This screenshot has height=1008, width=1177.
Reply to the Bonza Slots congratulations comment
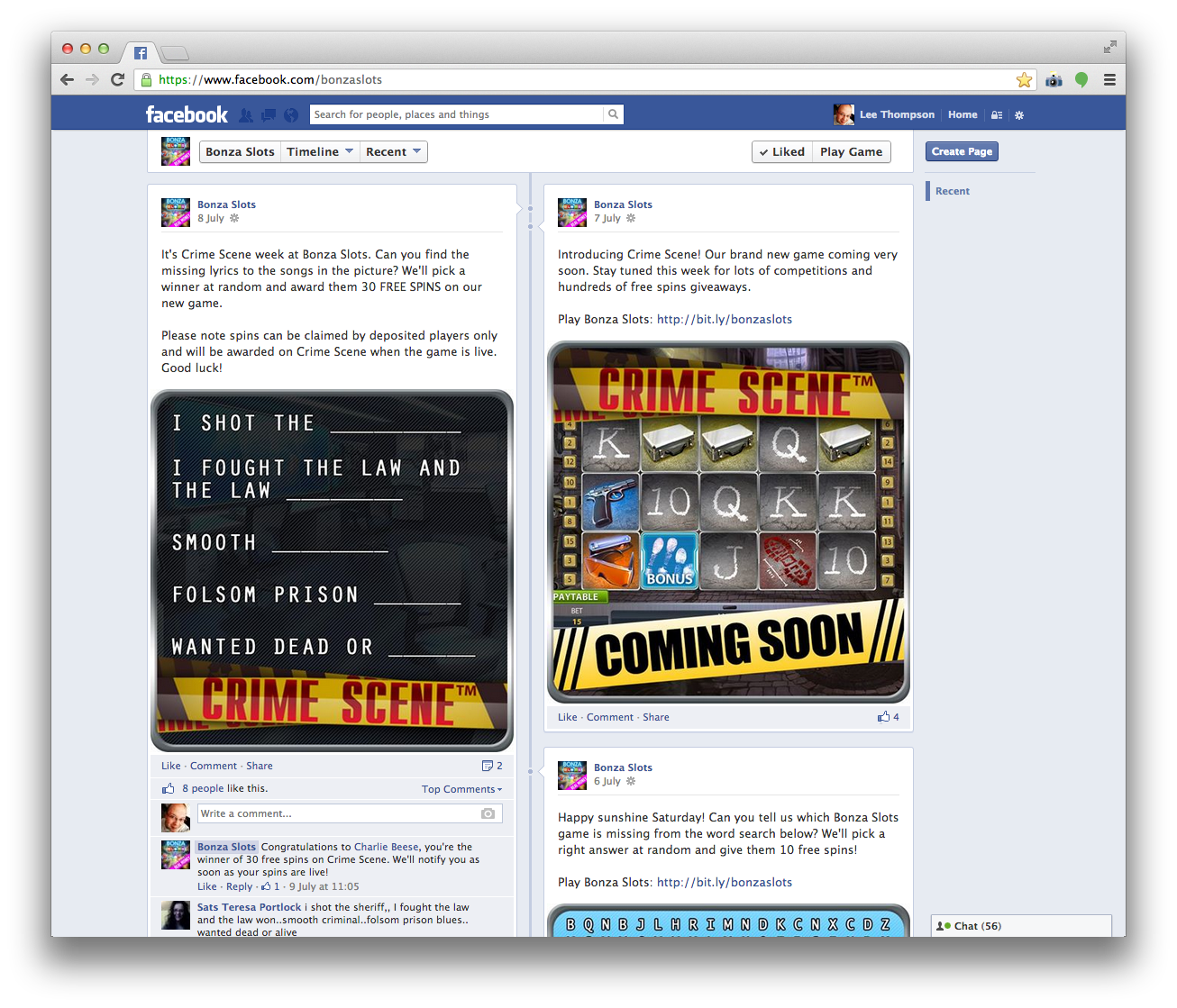[239, 886]
